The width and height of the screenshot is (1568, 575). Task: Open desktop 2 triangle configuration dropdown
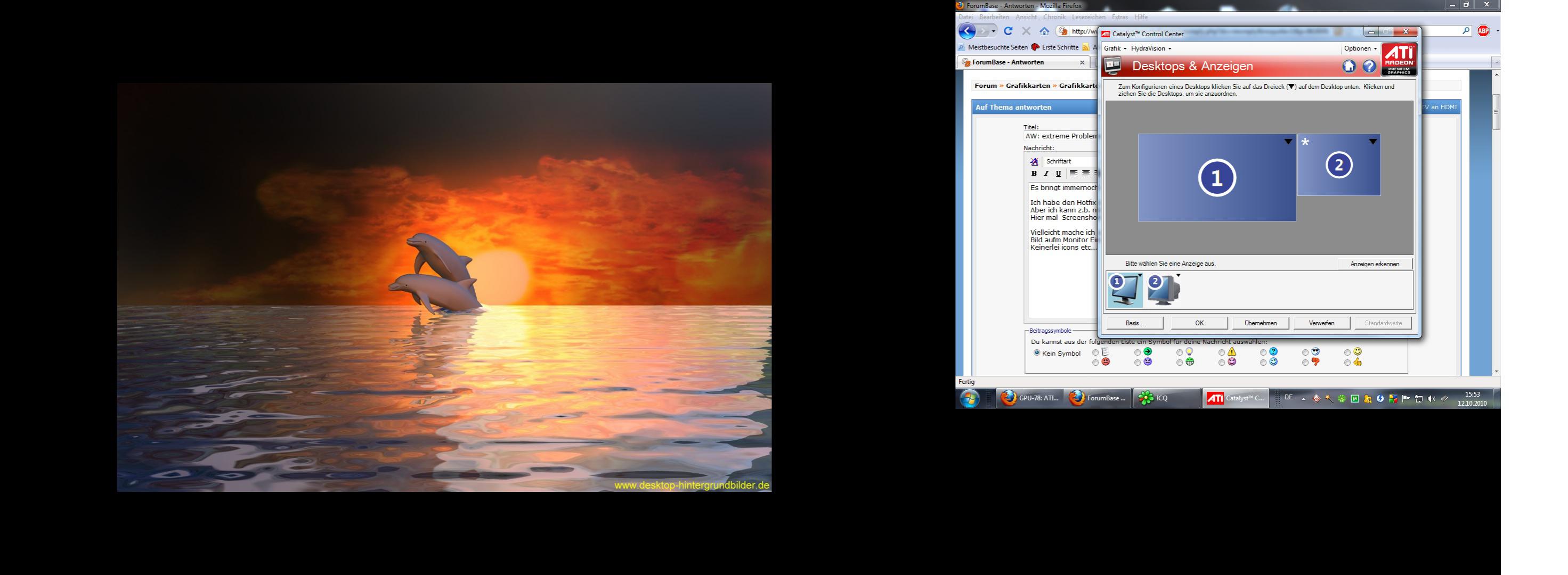[x=1372, y=142]
